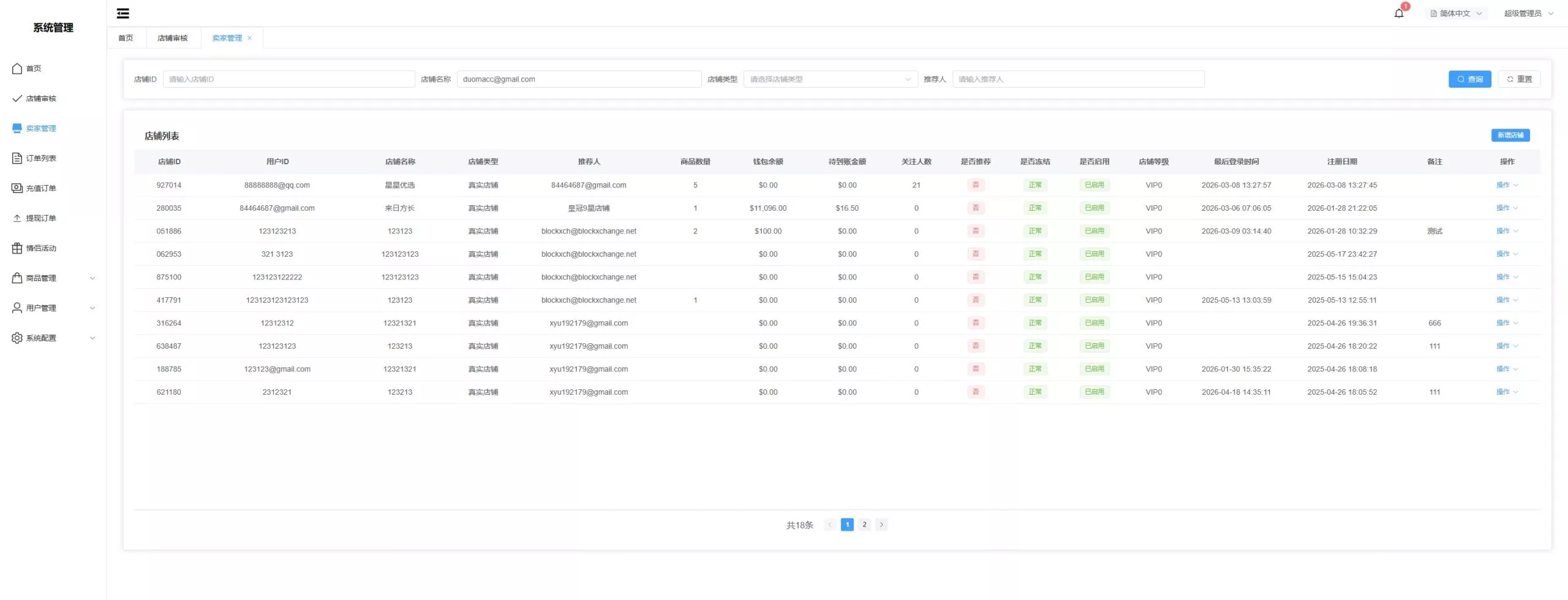Screen dimensions: 1568x600
Task: Select the store audit checkmark icon
Action: pos(17,99)
